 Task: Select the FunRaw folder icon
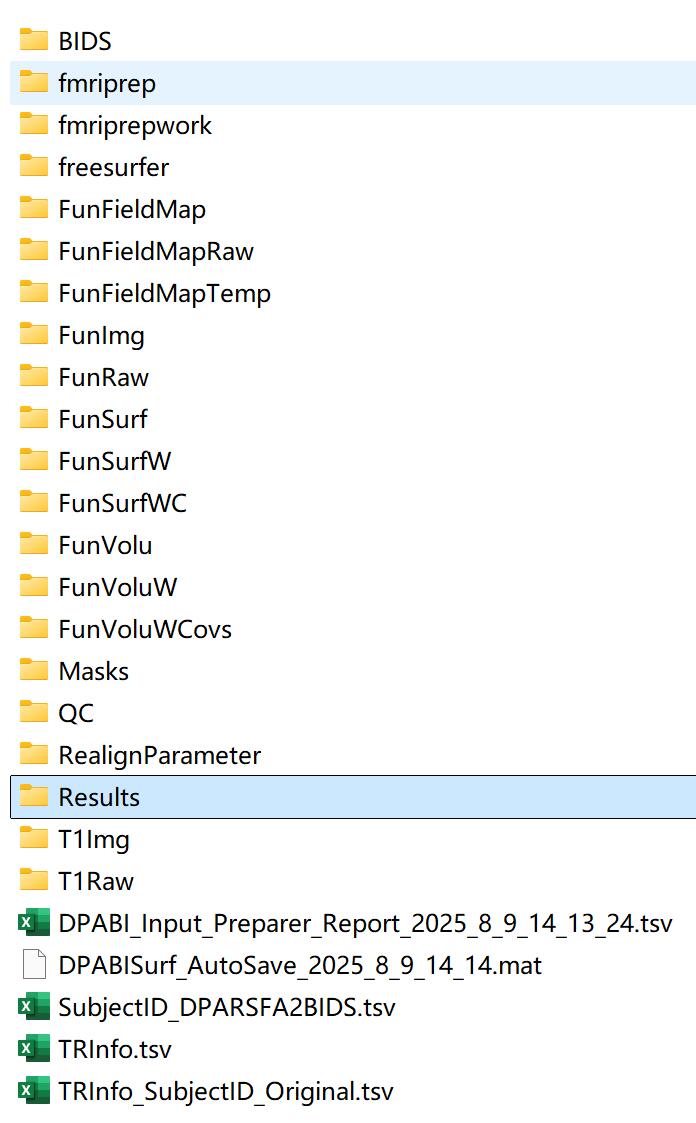(34, 376)
